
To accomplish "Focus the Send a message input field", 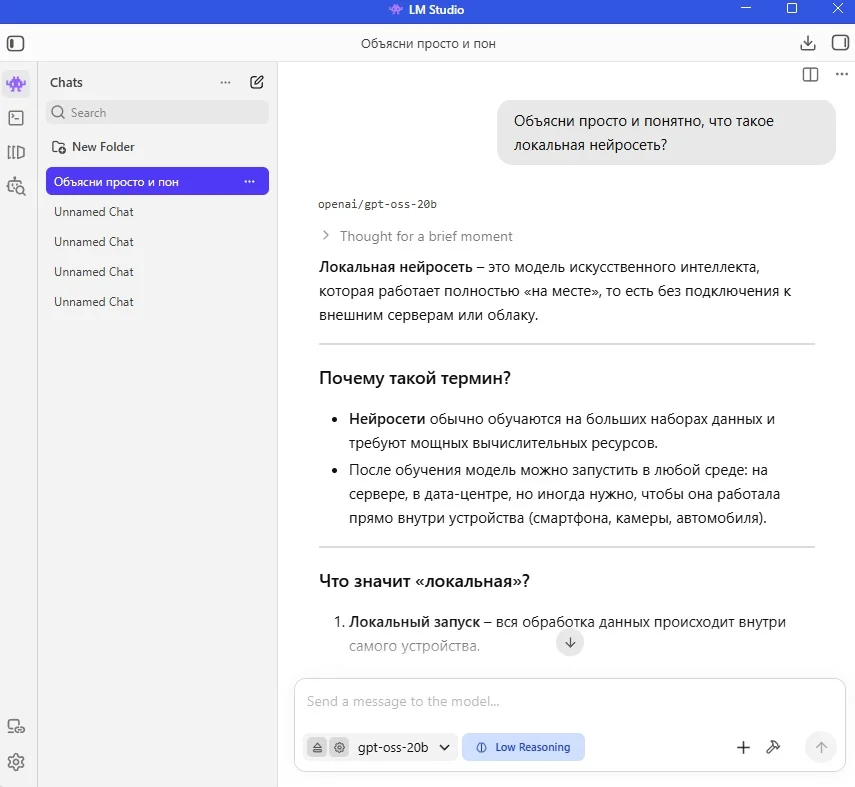I will (x=569, y=701).
